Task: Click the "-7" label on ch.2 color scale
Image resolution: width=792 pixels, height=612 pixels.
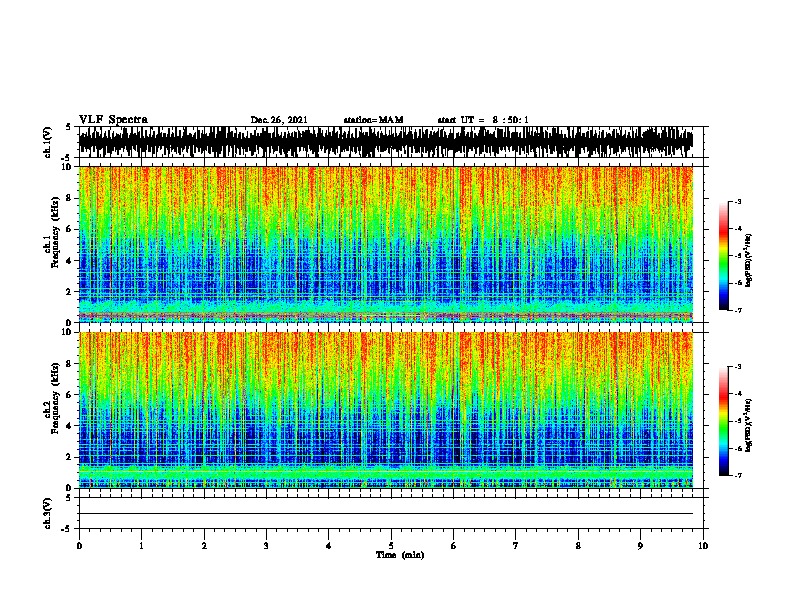Action: click(737, 476)
